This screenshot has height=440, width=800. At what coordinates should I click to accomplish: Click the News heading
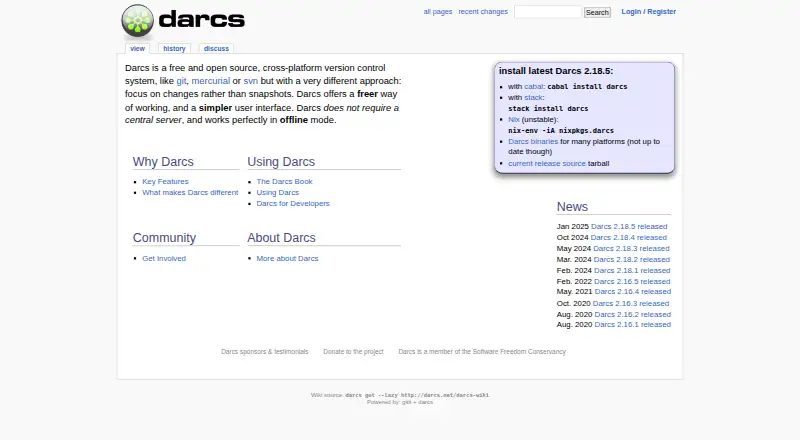pyautogui.click(x=572, y=207)
